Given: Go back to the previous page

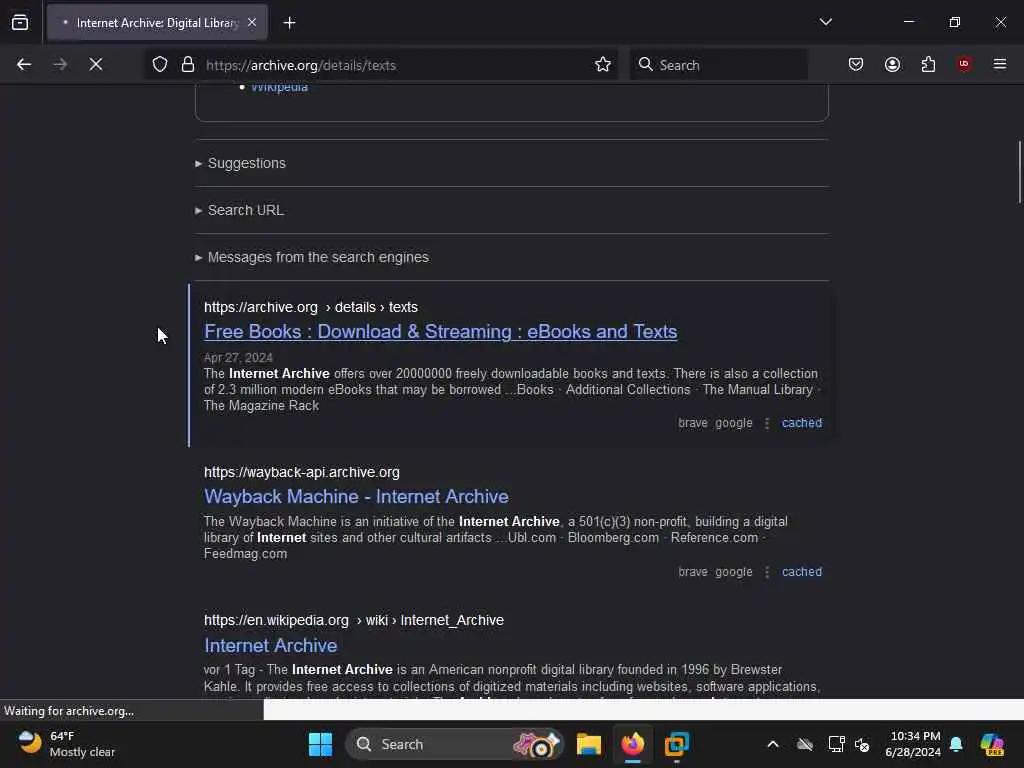Looking at the screenshot, I should click(24, 65).
